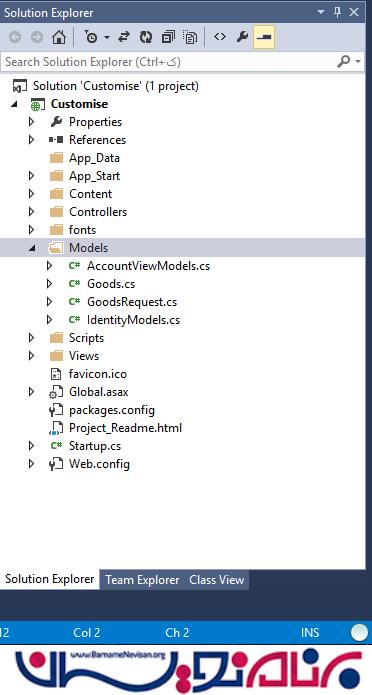Open the search options dropdown arrow
Screen dimensions: 372x695
tap(358, 62)
